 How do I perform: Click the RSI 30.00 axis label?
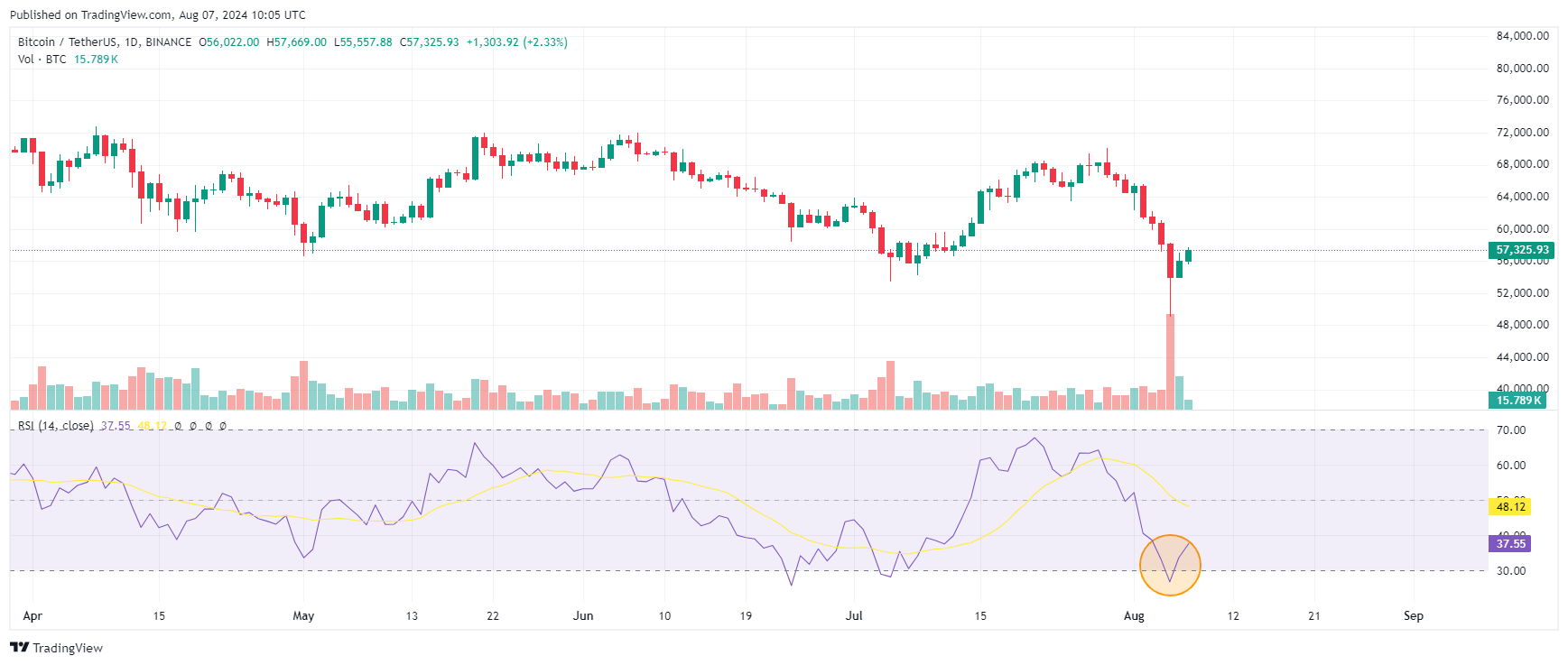(1511, 571)
